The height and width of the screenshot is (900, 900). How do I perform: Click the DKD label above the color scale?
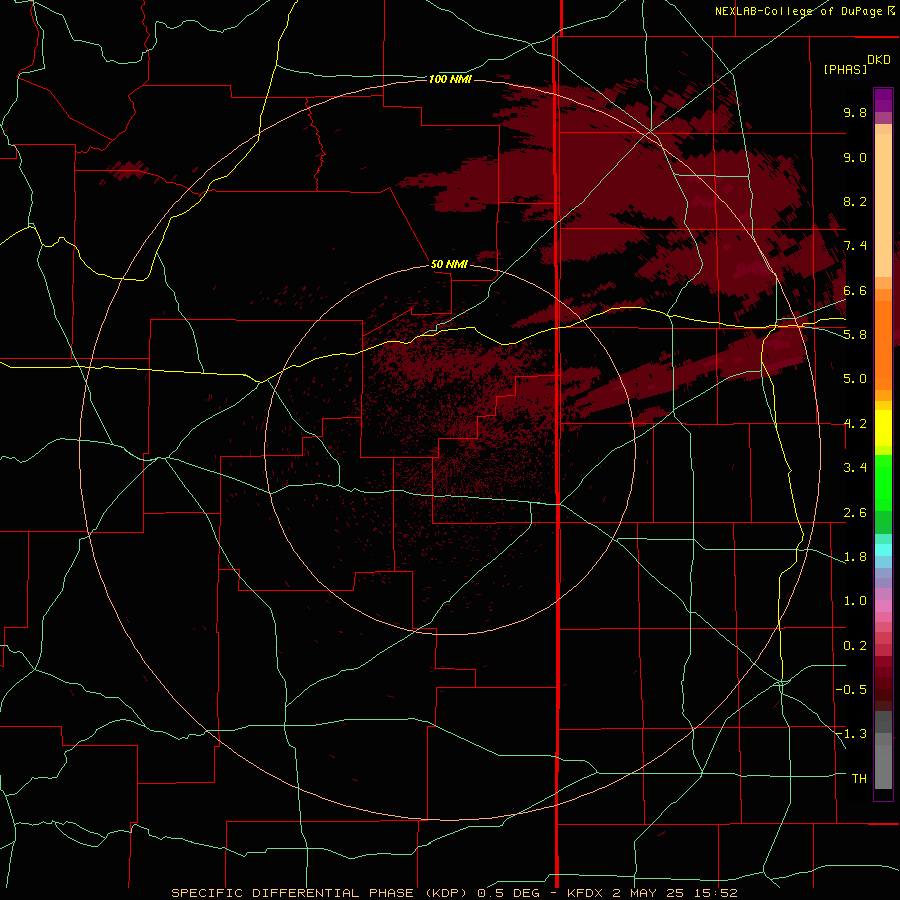tap(879, 60)
